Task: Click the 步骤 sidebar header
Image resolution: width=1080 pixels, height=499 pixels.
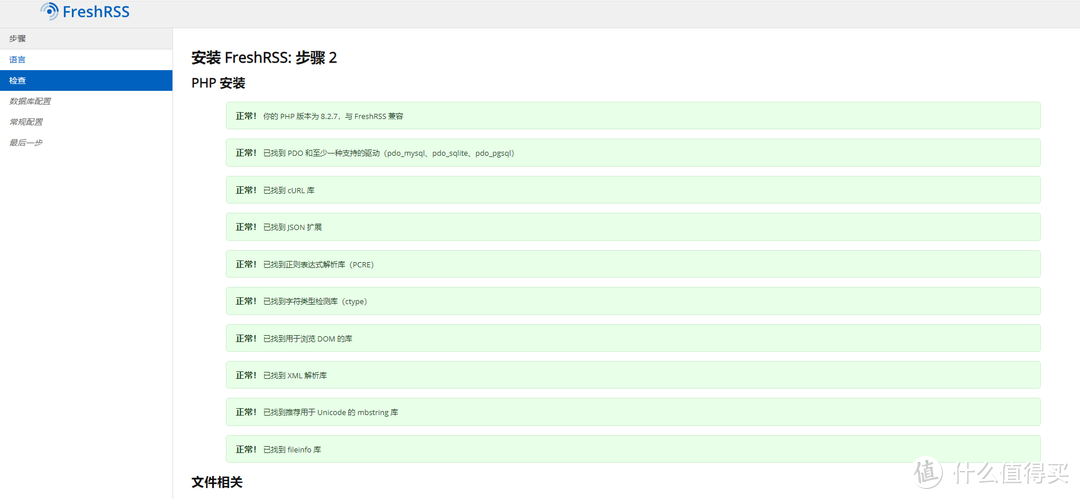Action: click(x=86, y=39)
